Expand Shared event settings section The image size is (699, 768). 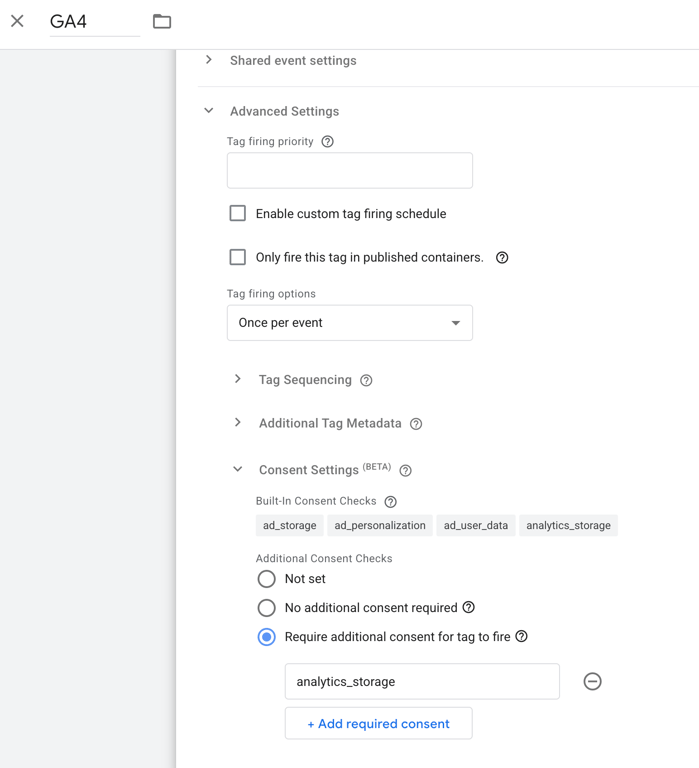(209, 60)
